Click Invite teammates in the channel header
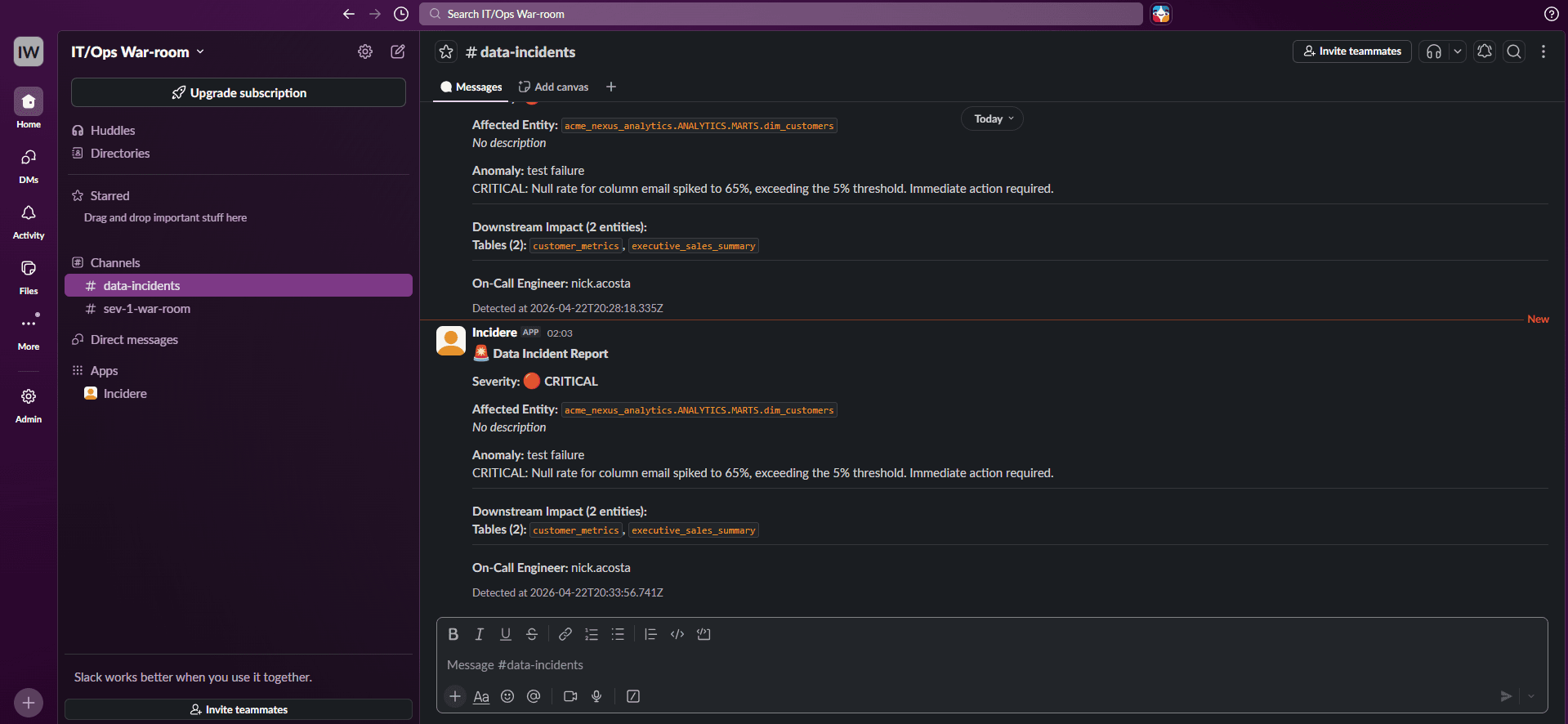The height and width of the screenshot is (724, 1568). pos(1351,51)
